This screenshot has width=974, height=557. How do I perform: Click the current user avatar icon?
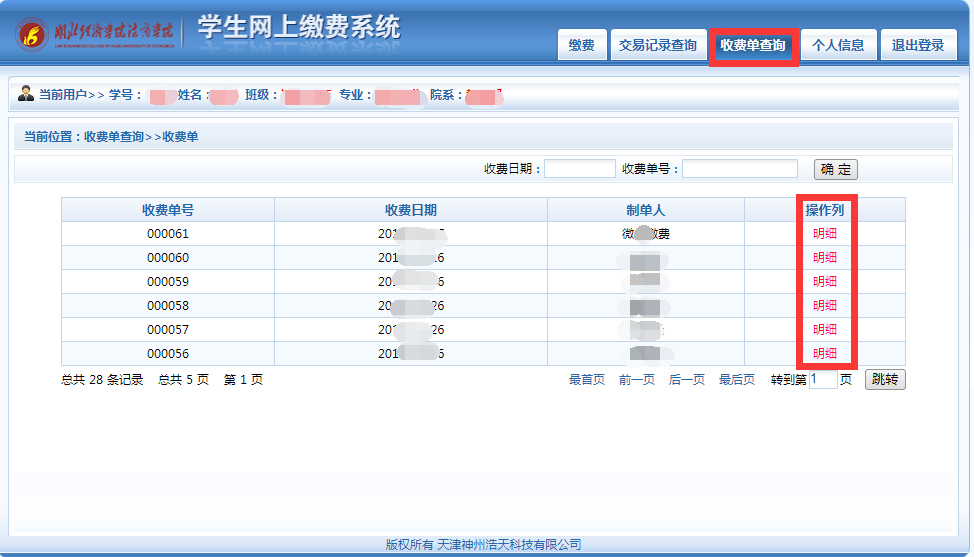coord(26,94)
